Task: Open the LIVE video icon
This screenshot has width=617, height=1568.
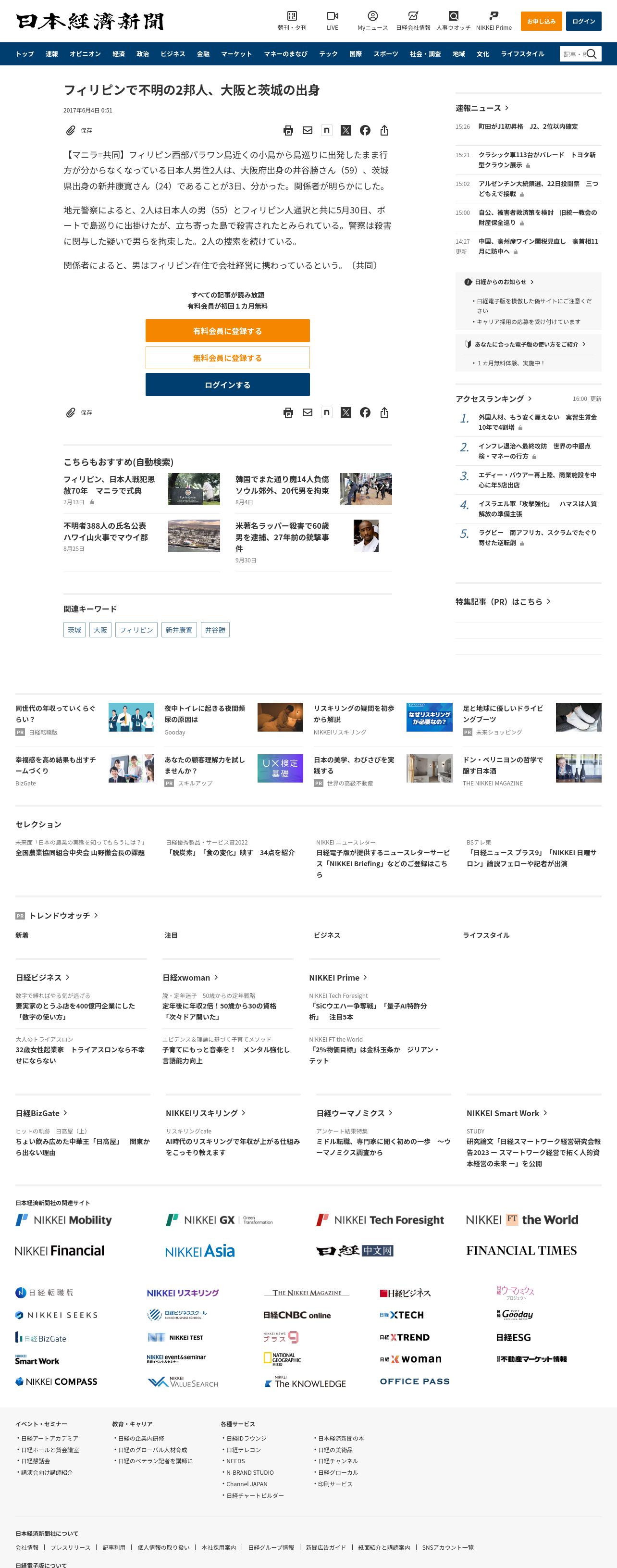Action: click(332, 21)
